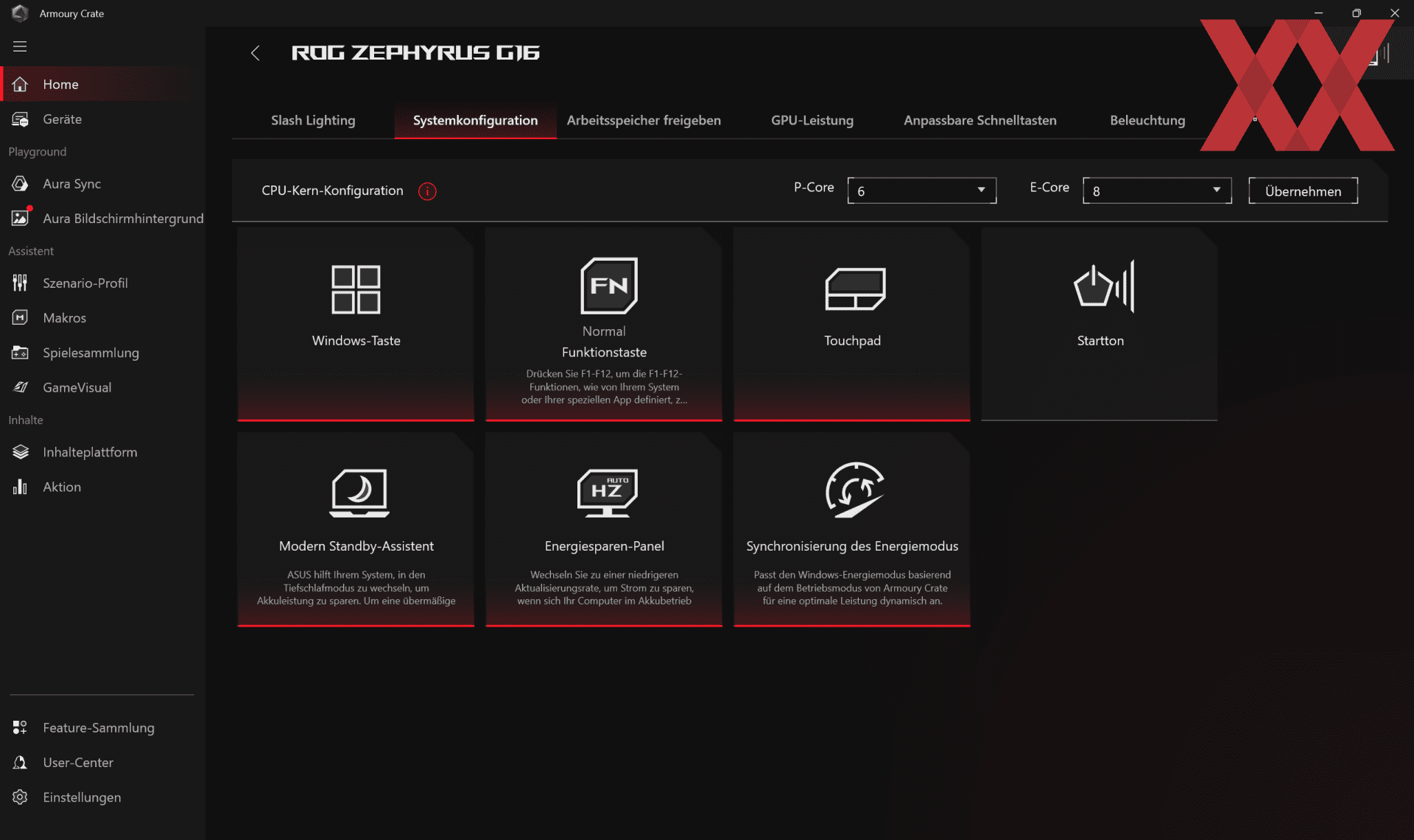This screenshot has height=840, width=1414.
Task: Toggle Synchronisierung des Energiemodus tile
Action: [x=852, y=530]
